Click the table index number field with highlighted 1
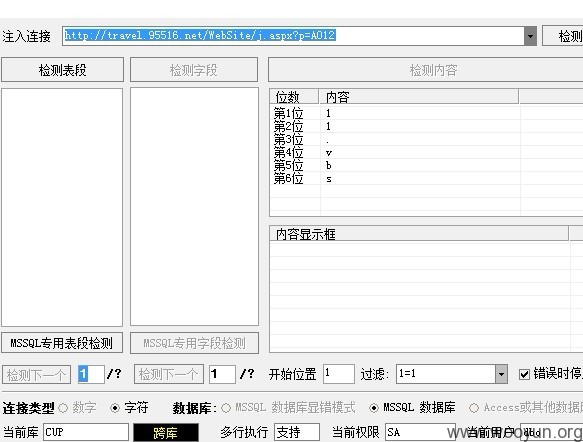583x442 pixels. point(91,374)
